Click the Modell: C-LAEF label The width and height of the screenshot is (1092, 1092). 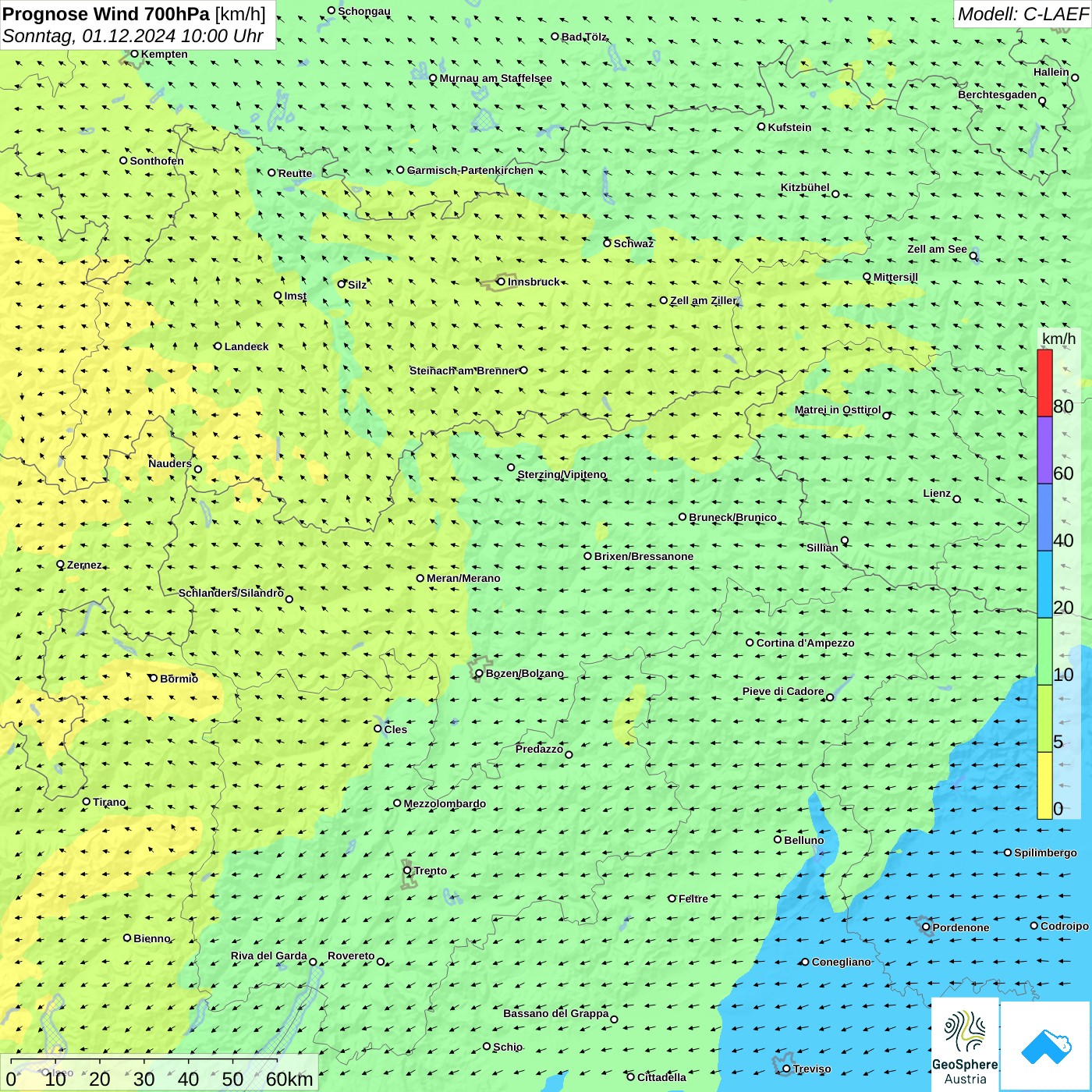[1023, 14]
